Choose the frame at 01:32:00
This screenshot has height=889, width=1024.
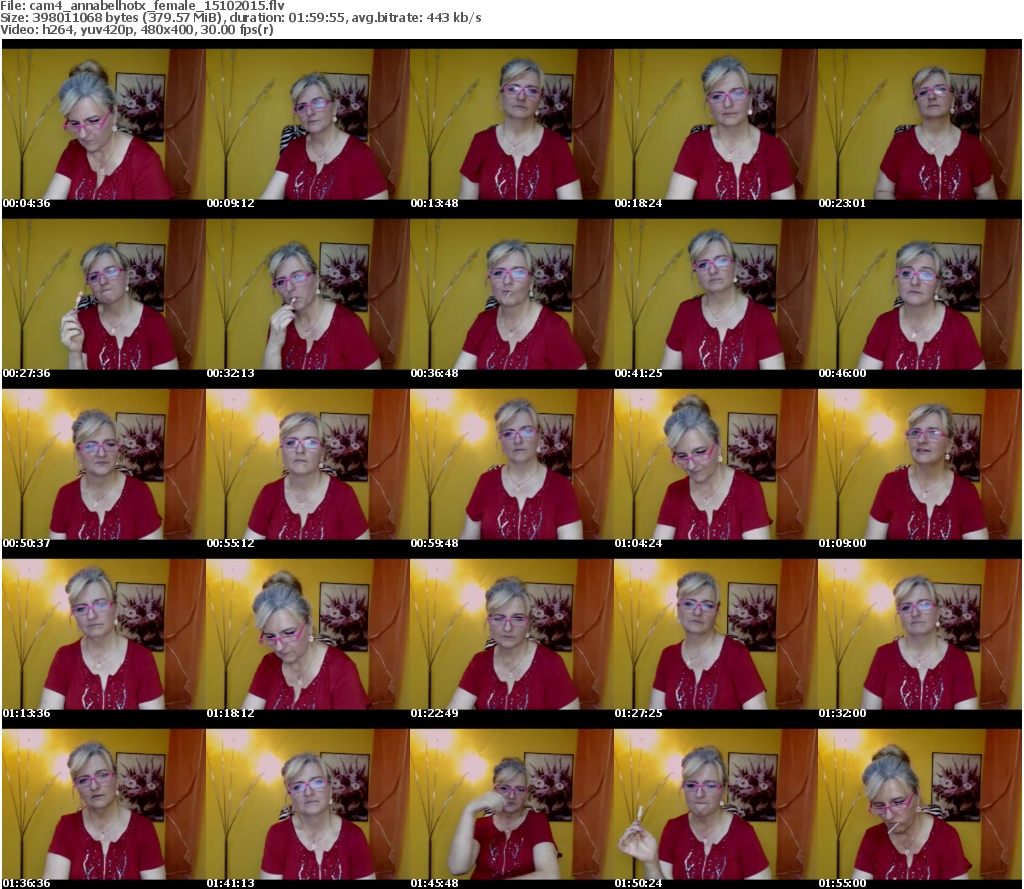(x=920, y=634)
